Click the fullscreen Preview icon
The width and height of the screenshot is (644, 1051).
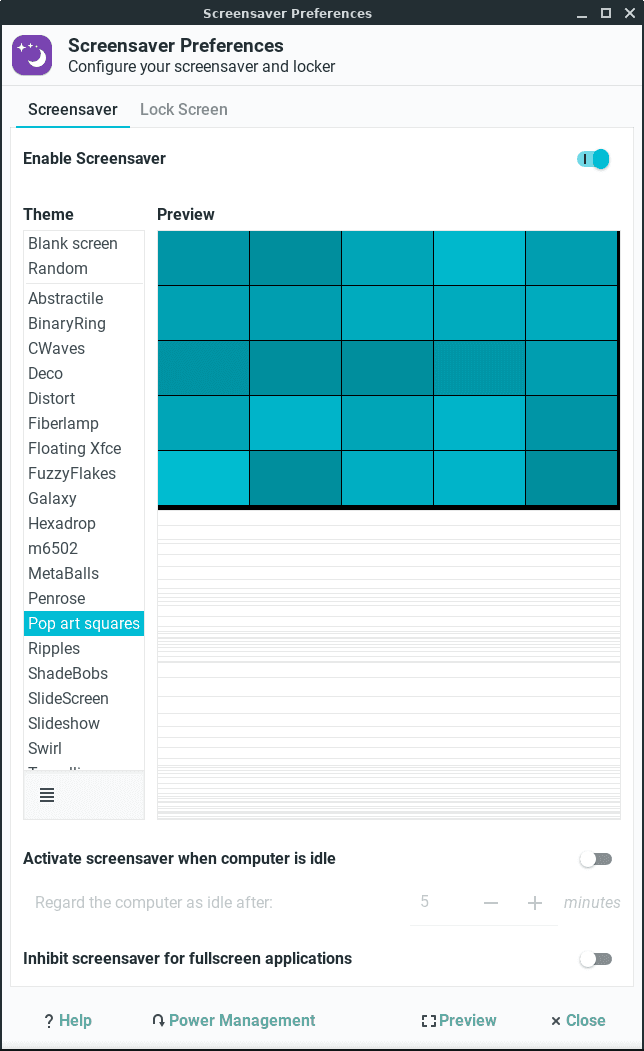[x=429, y=1021]
